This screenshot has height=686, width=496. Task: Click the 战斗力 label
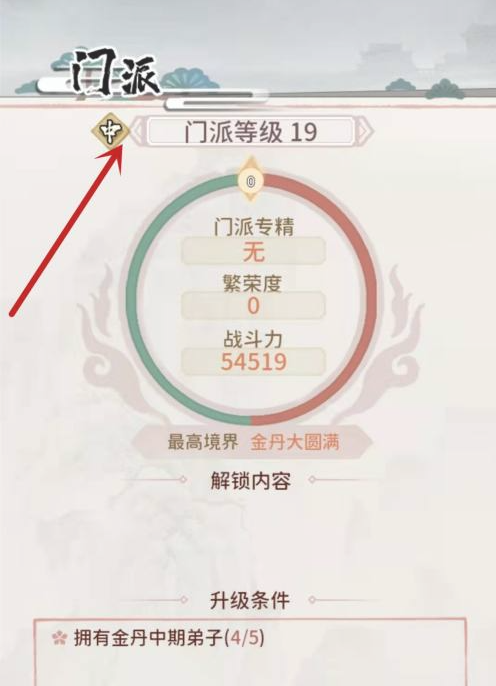click(253, 339)
